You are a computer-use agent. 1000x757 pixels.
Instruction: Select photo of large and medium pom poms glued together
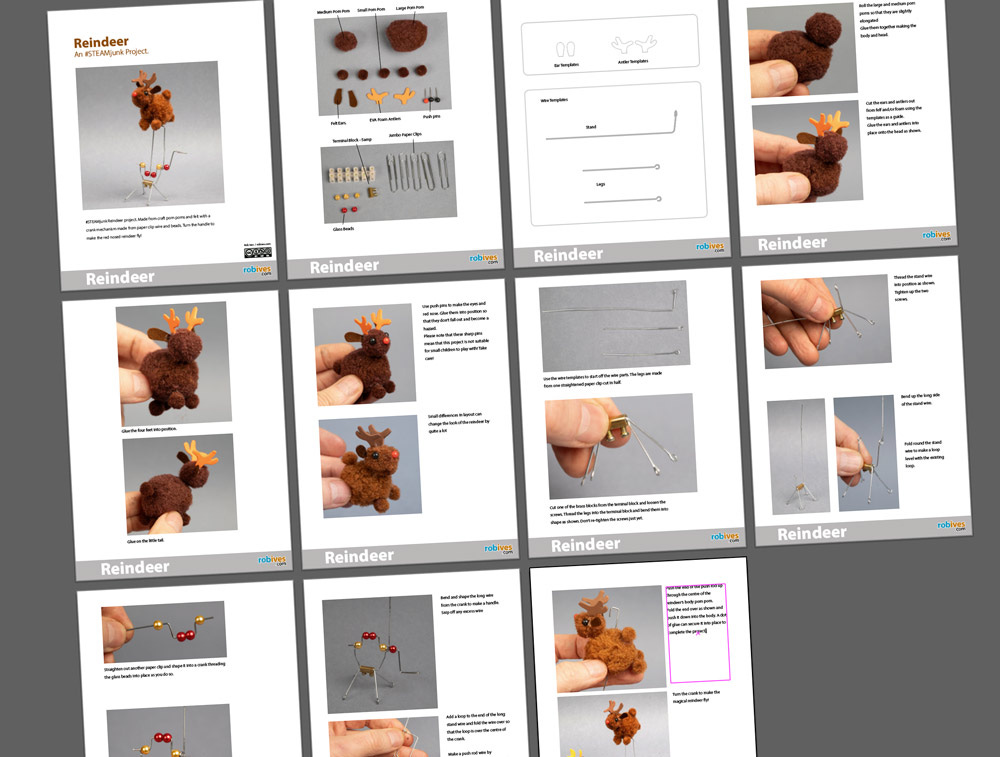[802, 50]
